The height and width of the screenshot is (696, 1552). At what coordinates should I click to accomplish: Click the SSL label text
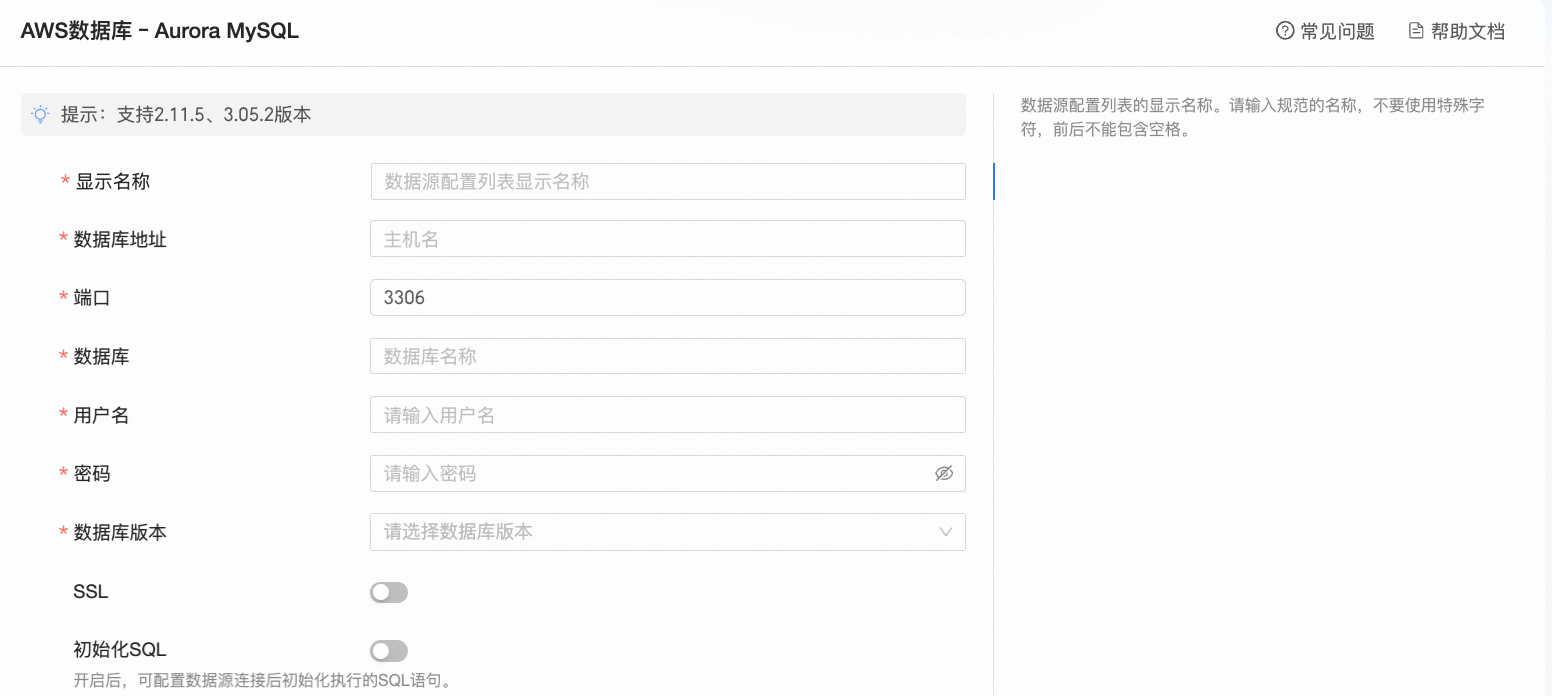91,592
